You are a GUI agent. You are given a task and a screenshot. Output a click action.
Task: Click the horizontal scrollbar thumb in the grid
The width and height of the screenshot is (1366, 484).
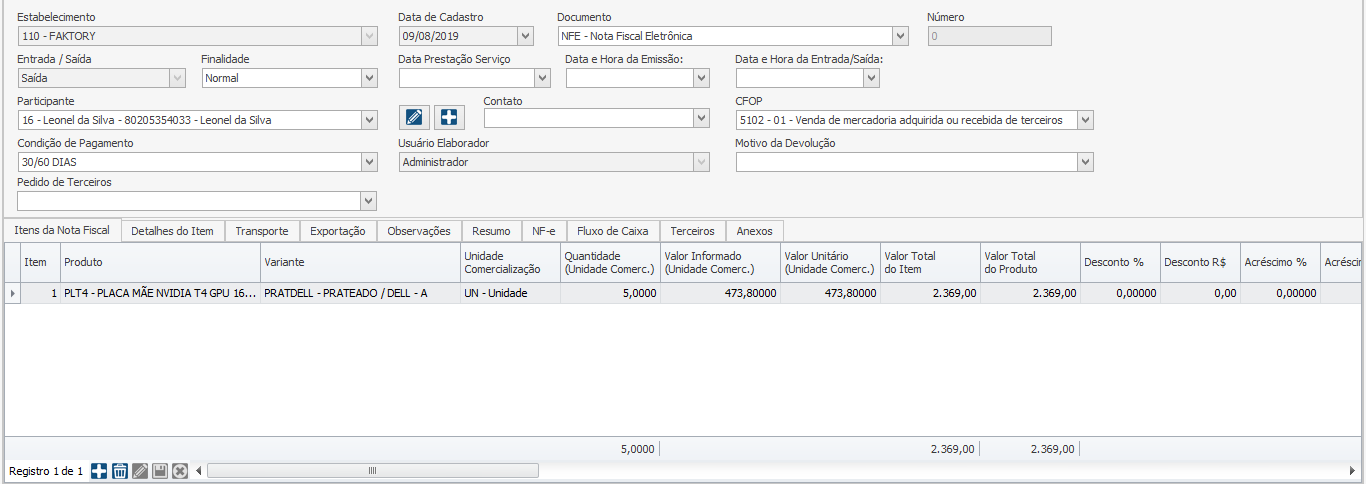372,471
